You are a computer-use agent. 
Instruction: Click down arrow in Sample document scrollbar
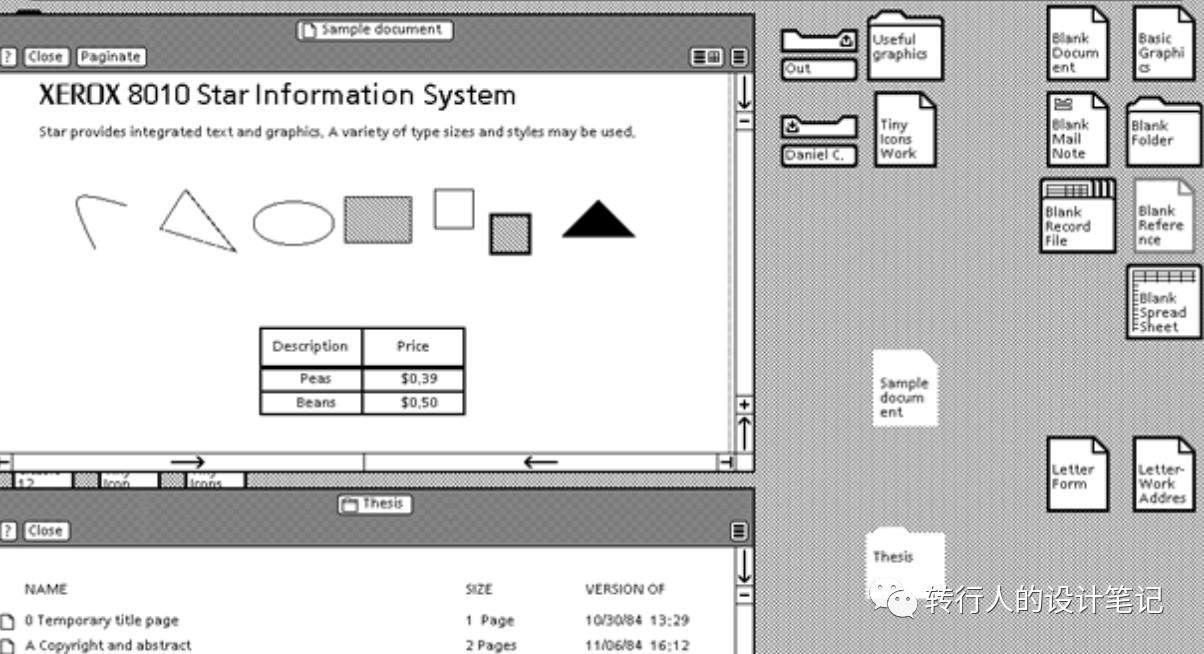pos(744,93)
